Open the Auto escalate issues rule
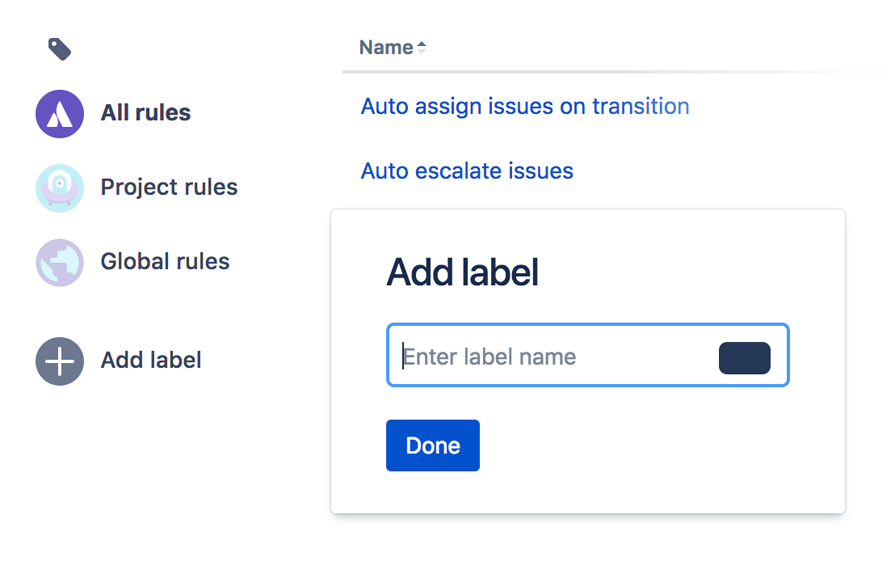Viewport: 895px width, 572px height. point(467,171)
